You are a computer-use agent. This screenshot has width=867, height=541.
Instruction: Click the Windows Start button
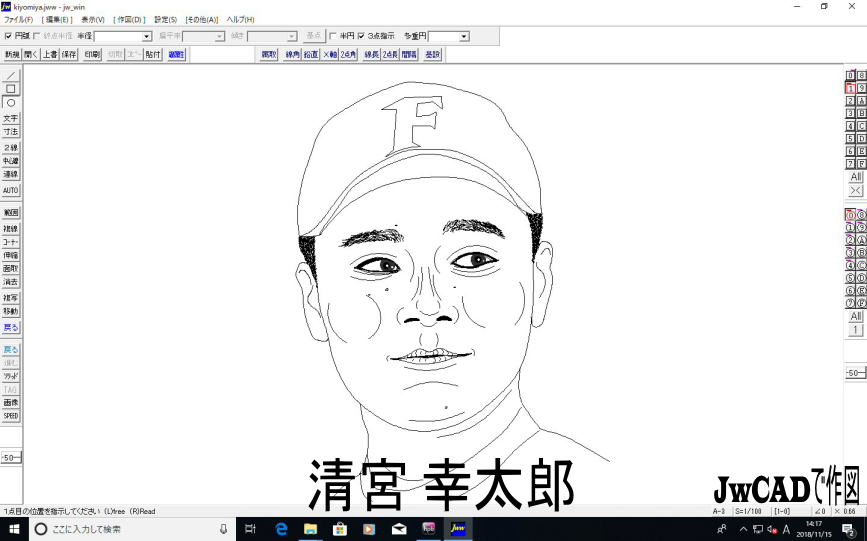pos(13,529)
